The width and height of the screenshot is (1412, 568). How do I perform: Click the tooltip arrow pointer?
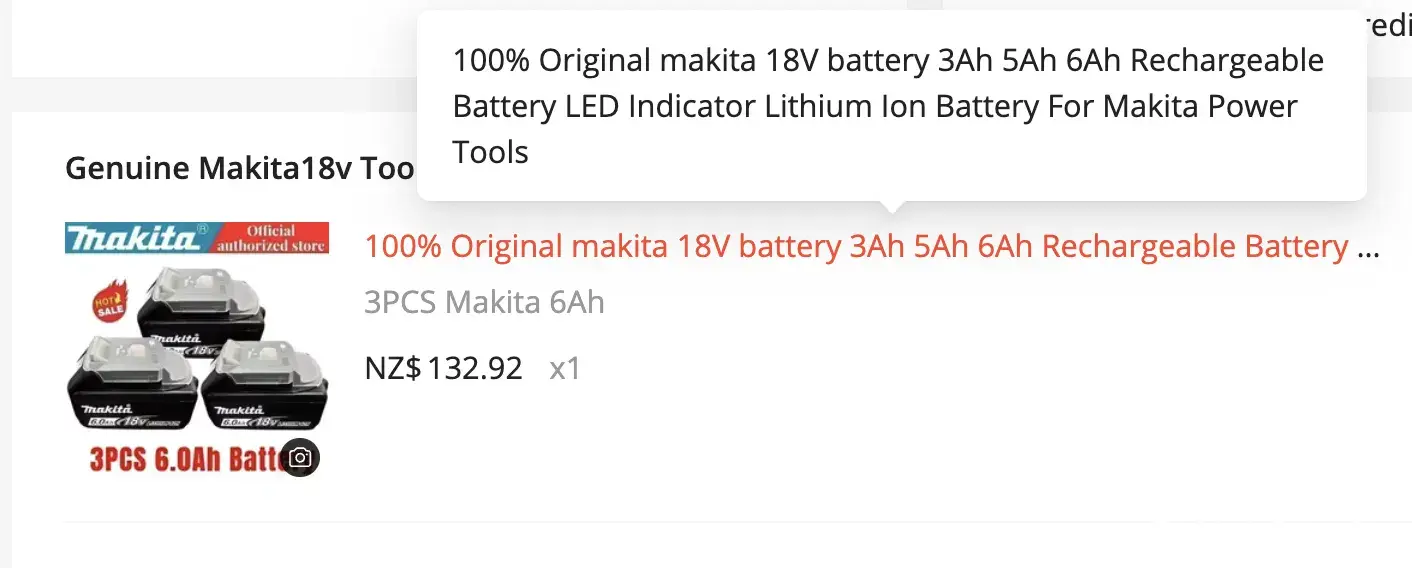click(x=892, y=207)
